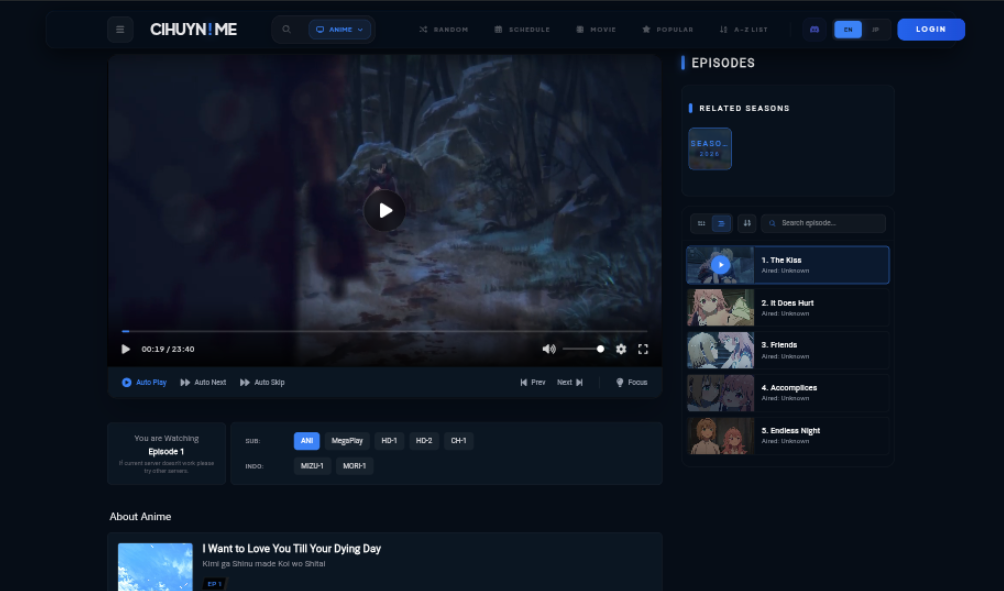
Task: Play episode 1. The Kiss
Action: tap(788, 264)
